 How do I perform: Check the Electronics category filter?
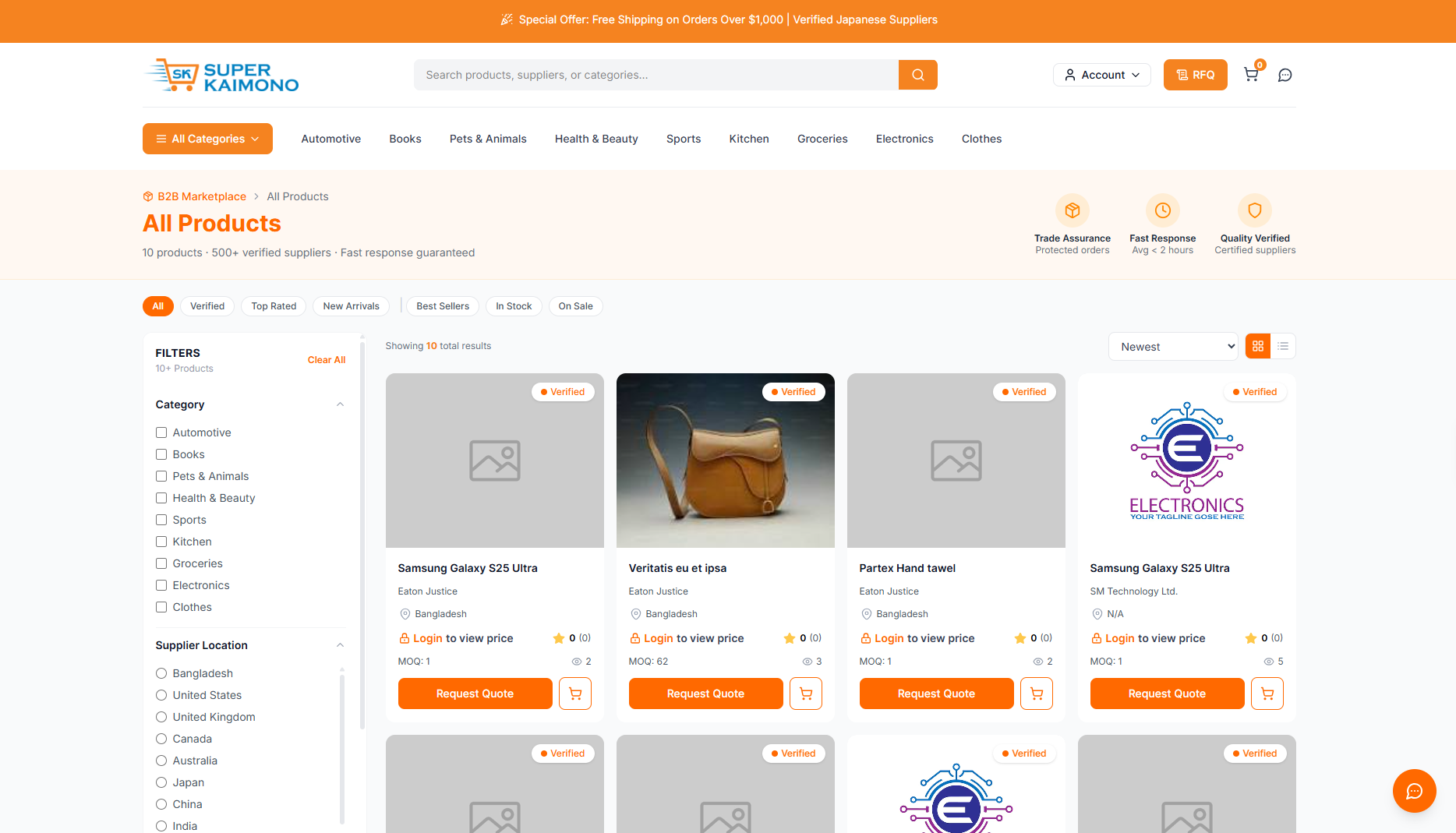pos(161,585)
